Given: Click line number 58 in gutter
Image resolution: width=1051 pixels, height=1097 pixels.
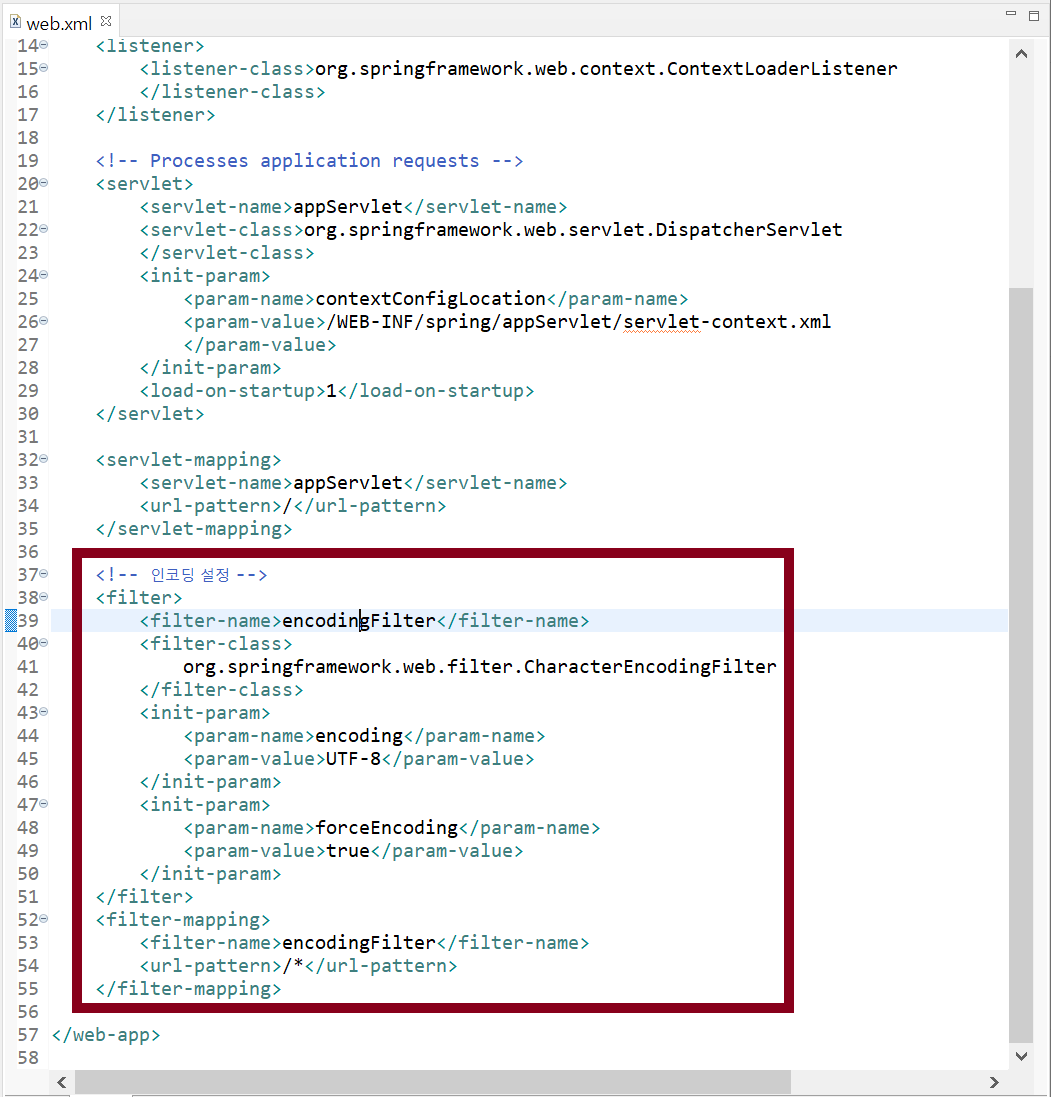Looking at the screenshot, I should (28, 1058).
